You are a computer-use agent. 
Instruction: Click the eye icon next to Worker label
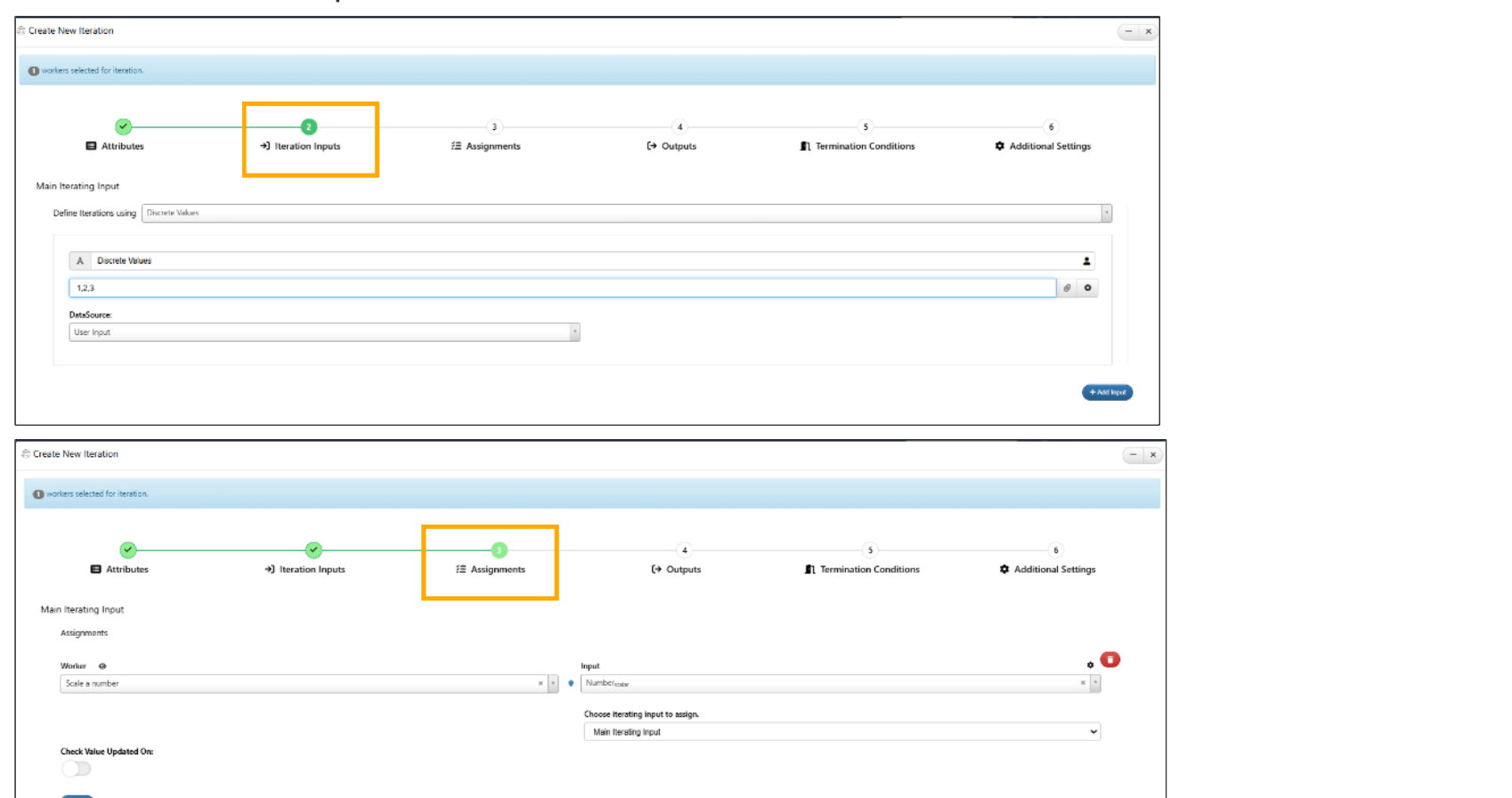tap(102, 666)
